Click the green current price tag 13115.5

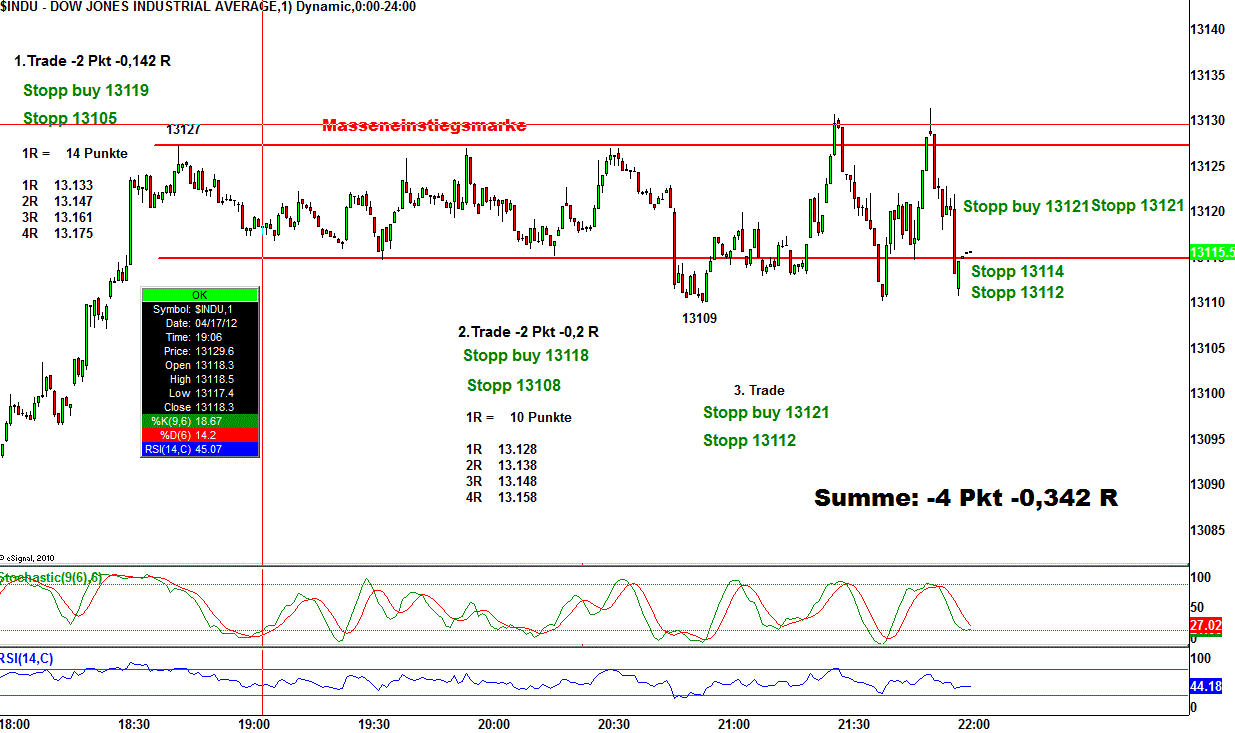[x=1211, y=252]
